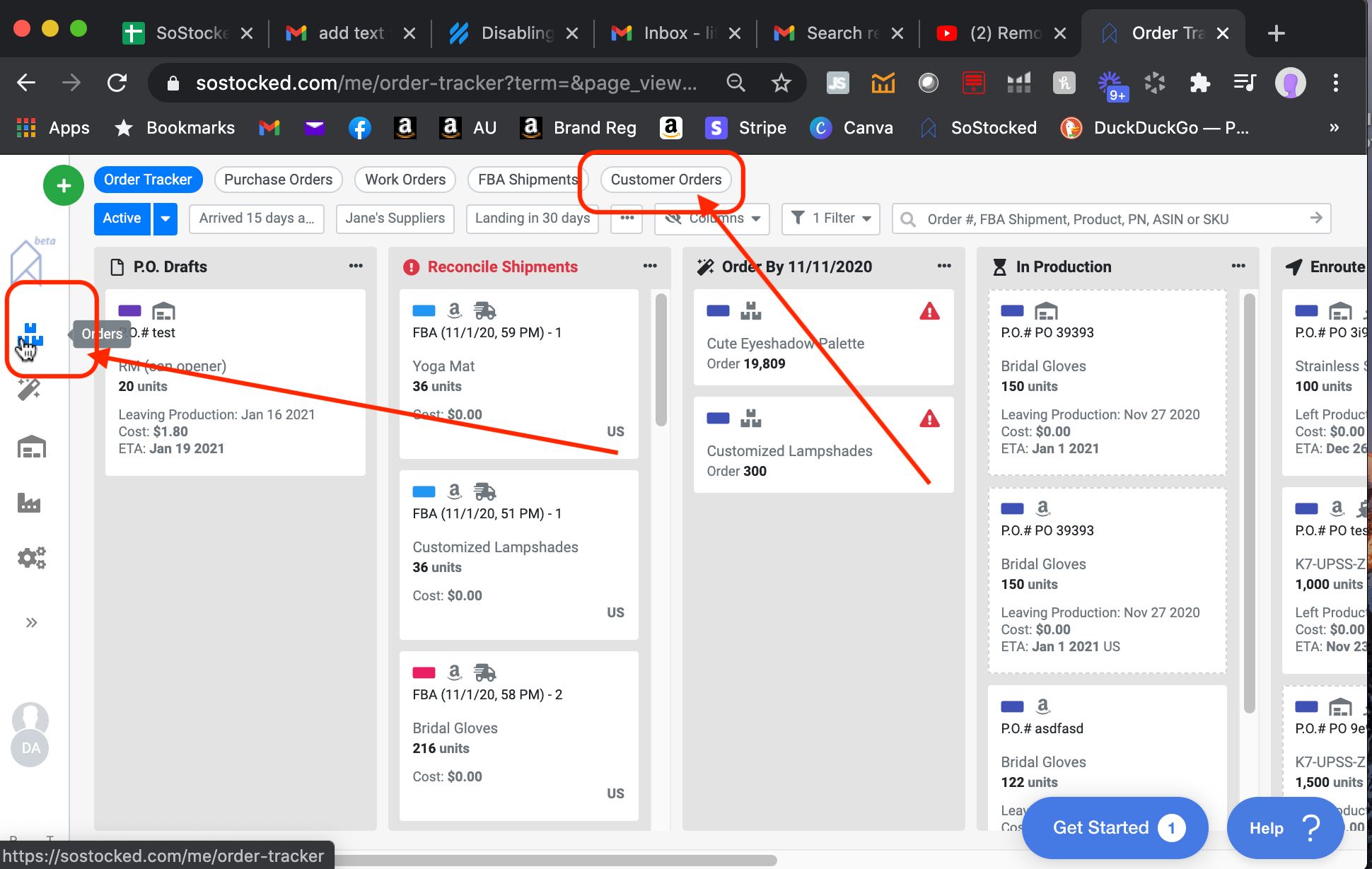Bookmark page with star icon
This screenshot has width=1372, height=869.
coord(781,83)
